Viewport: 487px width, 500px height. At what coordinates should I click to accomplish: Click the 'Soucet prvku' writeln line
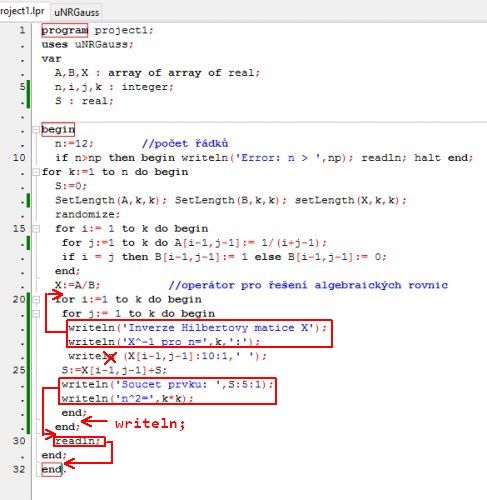pyautogui.click(x=167, y=384)
